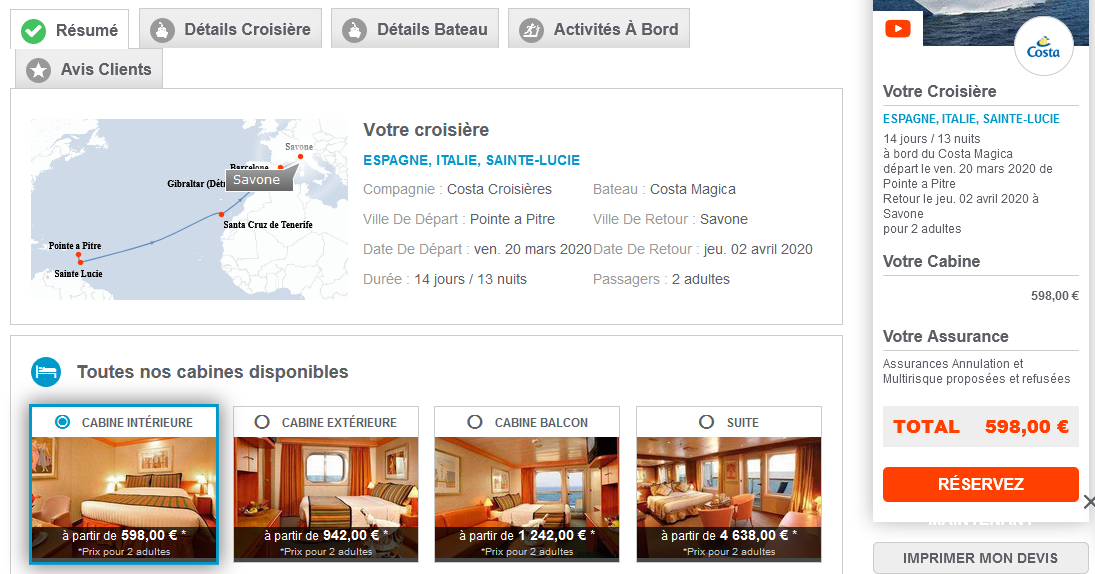1095x574 pixels.
Task: Select the Cabine Balcon radio button
Action: pos(475,422)
